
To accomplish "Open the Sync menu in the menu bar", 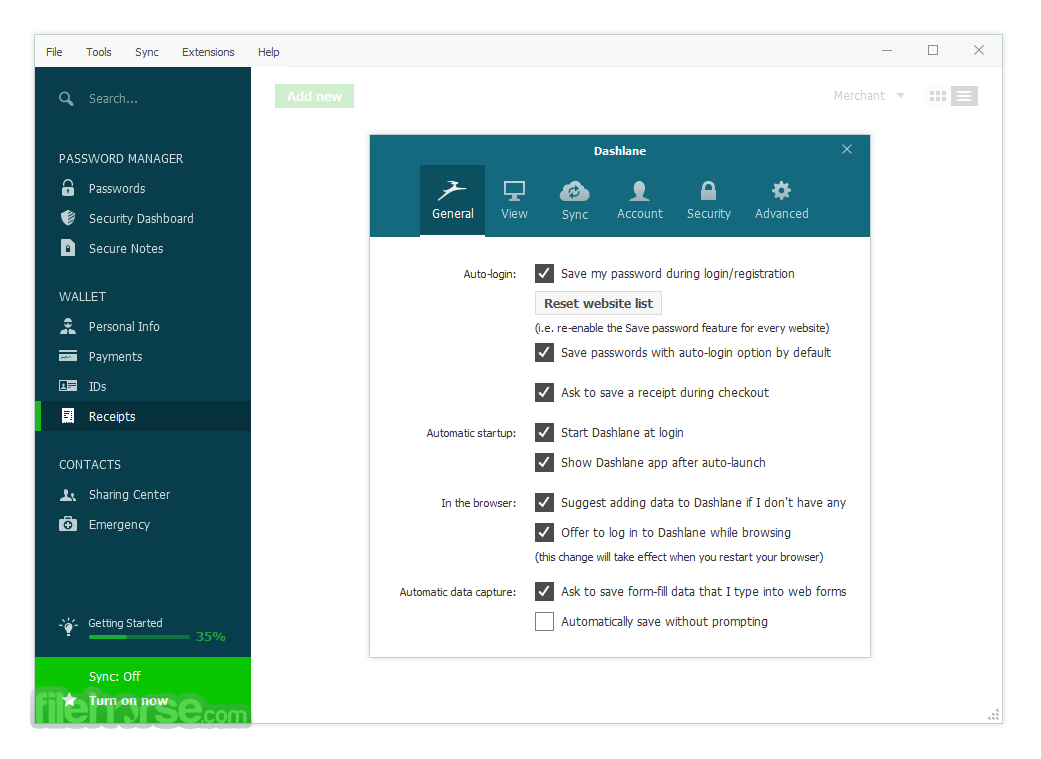I will [x=147, y=52].
